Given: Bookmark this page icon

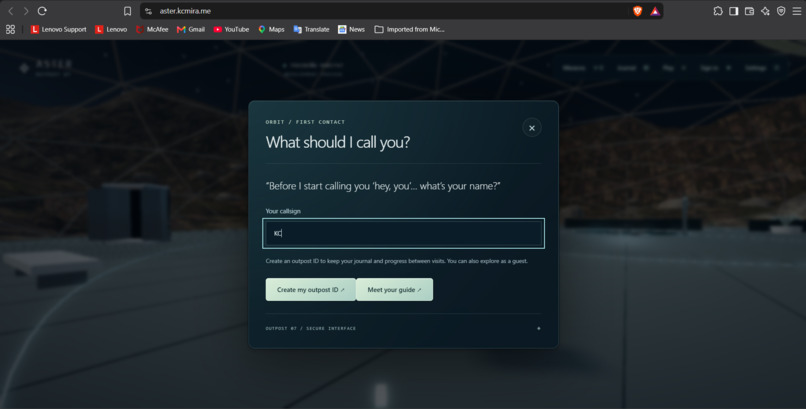Looking at the screenshot, I should 127,11.
